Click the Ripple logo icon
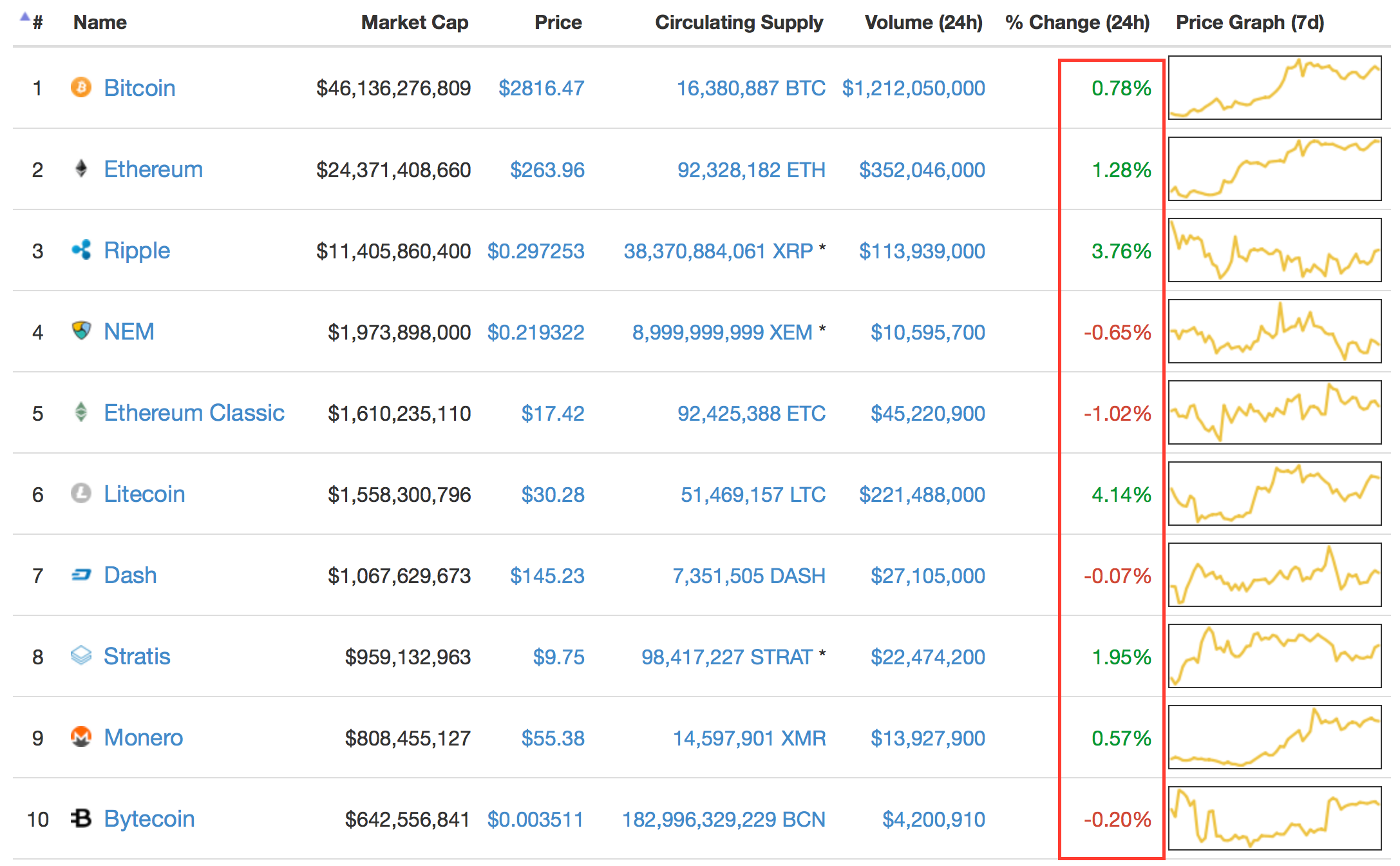This screenshot has width=1400, height=866. pyautogui.click(x=80, y=250)
